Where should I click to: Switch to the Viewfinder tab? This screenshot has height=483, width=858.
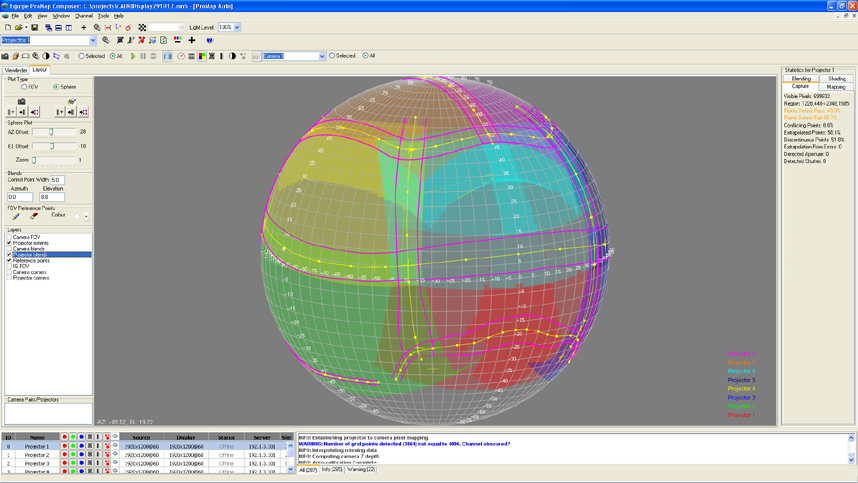(16, 70)
